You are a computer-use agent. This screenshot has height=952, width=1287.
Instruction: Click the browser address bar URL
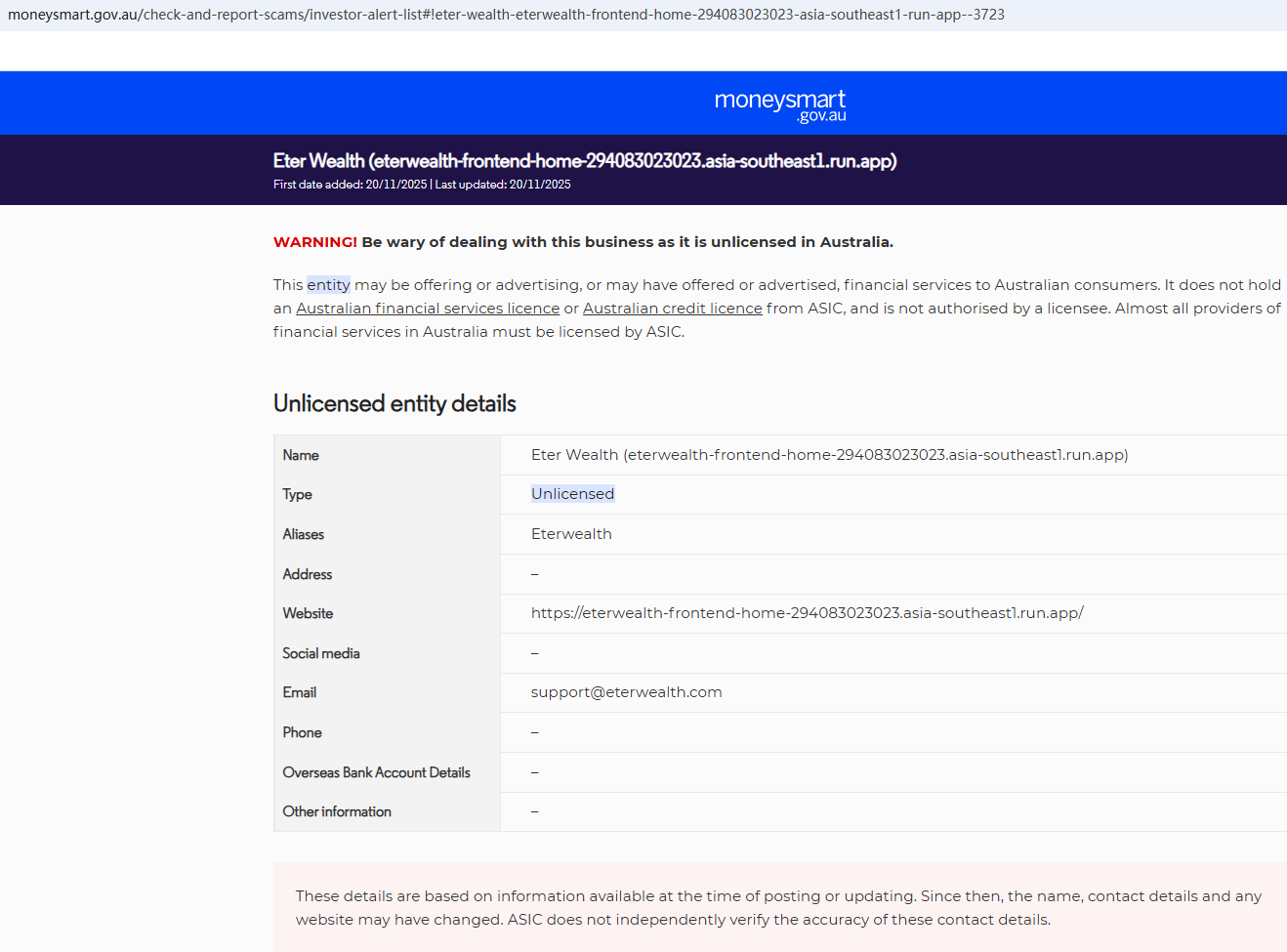tap(506, 15)
